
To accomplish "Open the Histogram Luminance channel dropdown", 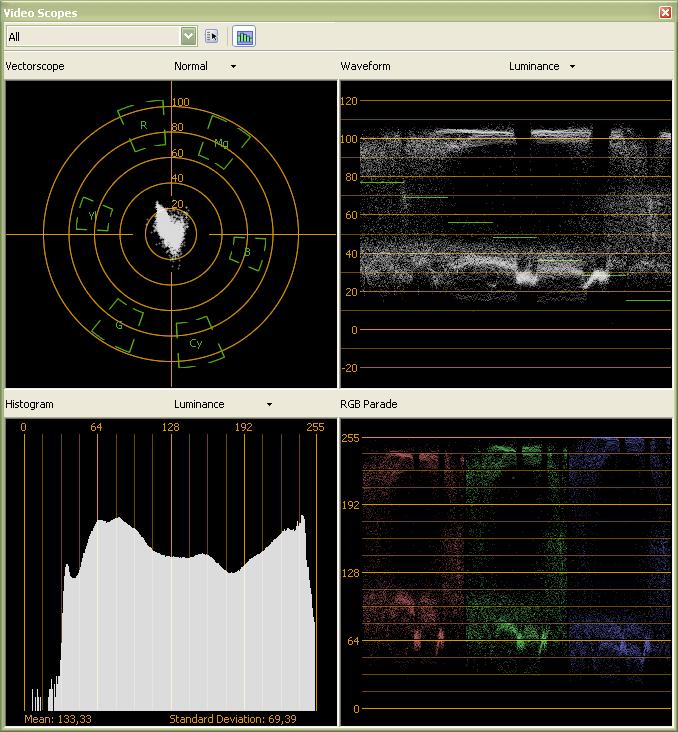I will tap(269, 405).
